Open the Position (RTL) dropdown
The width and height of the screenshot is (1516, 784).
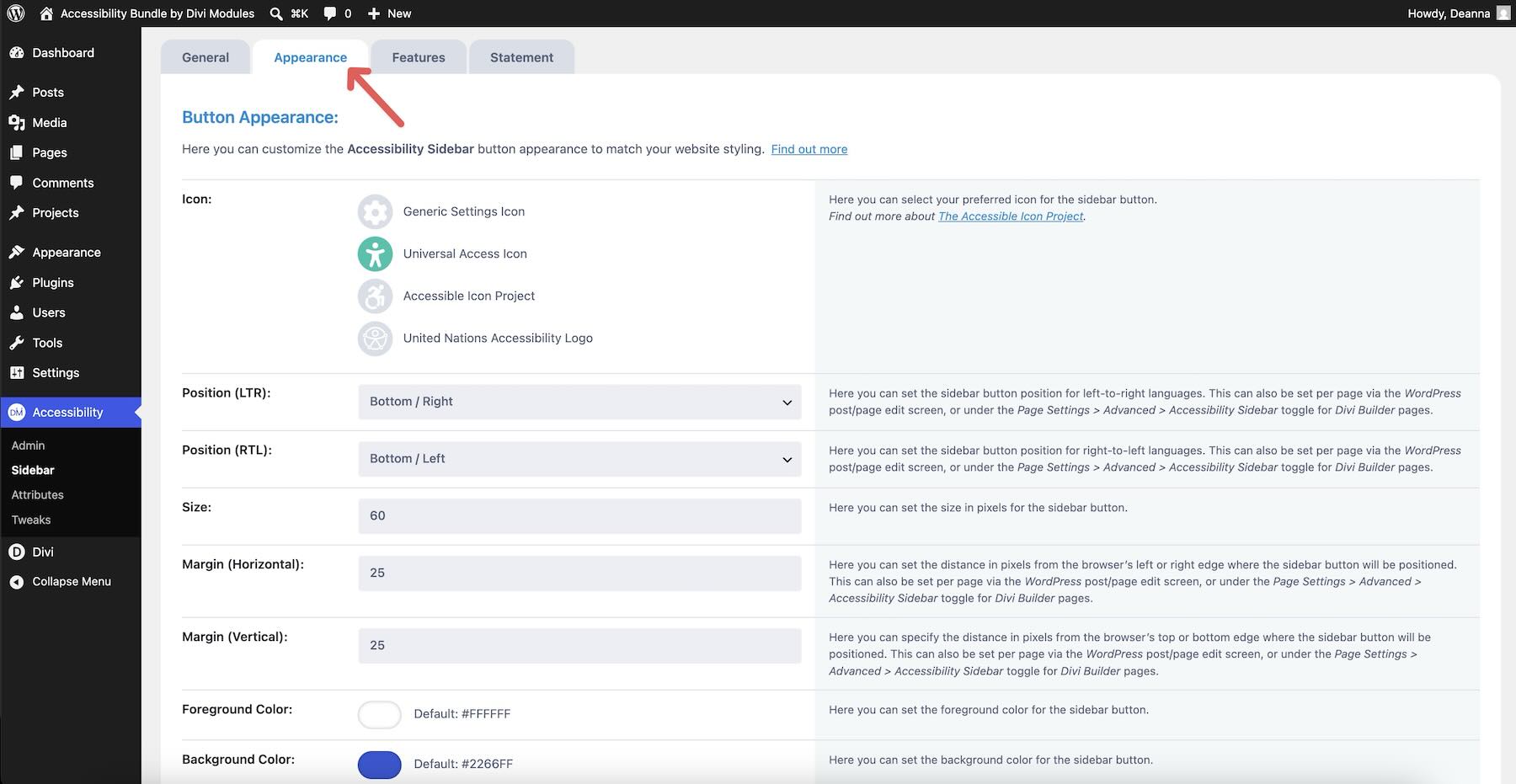click(x=579, y=459)
